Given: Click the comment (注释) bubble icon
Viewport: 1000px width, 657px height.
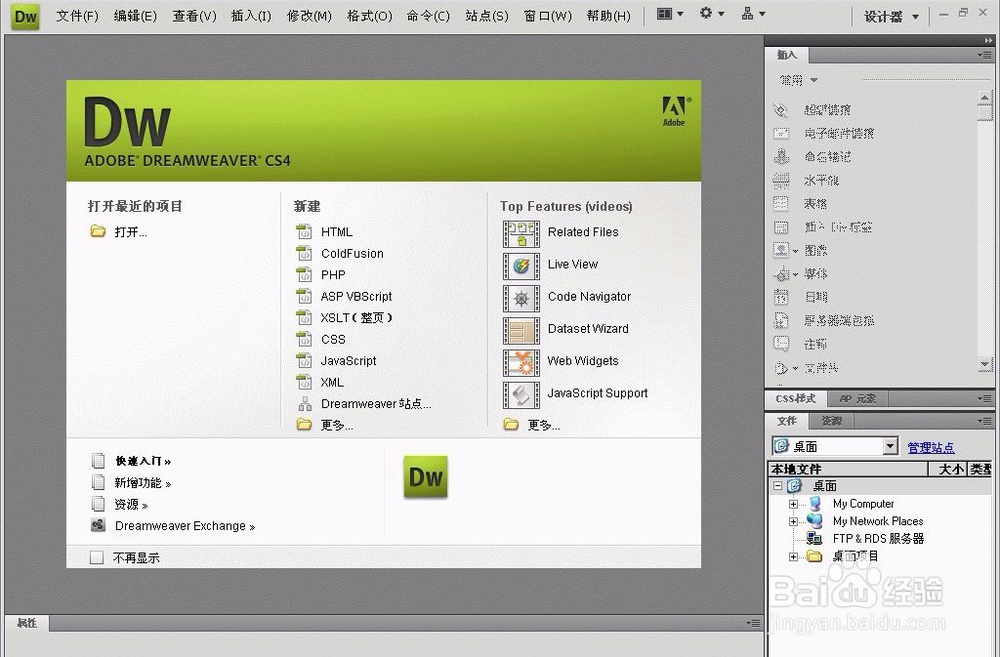Looking at the screenshot, I should pos(781,344).
